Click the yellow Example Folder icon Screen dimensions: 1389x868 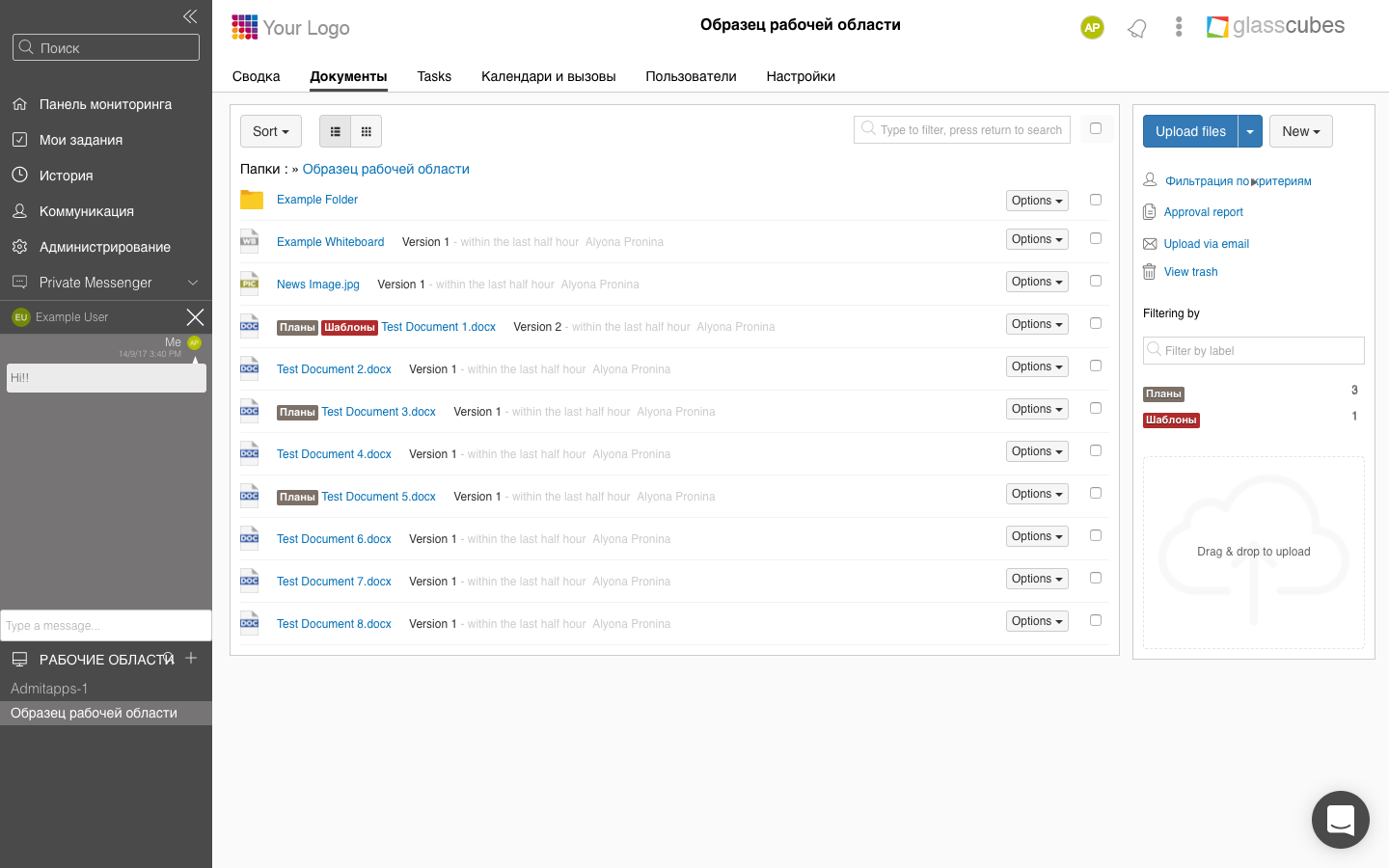252,200
